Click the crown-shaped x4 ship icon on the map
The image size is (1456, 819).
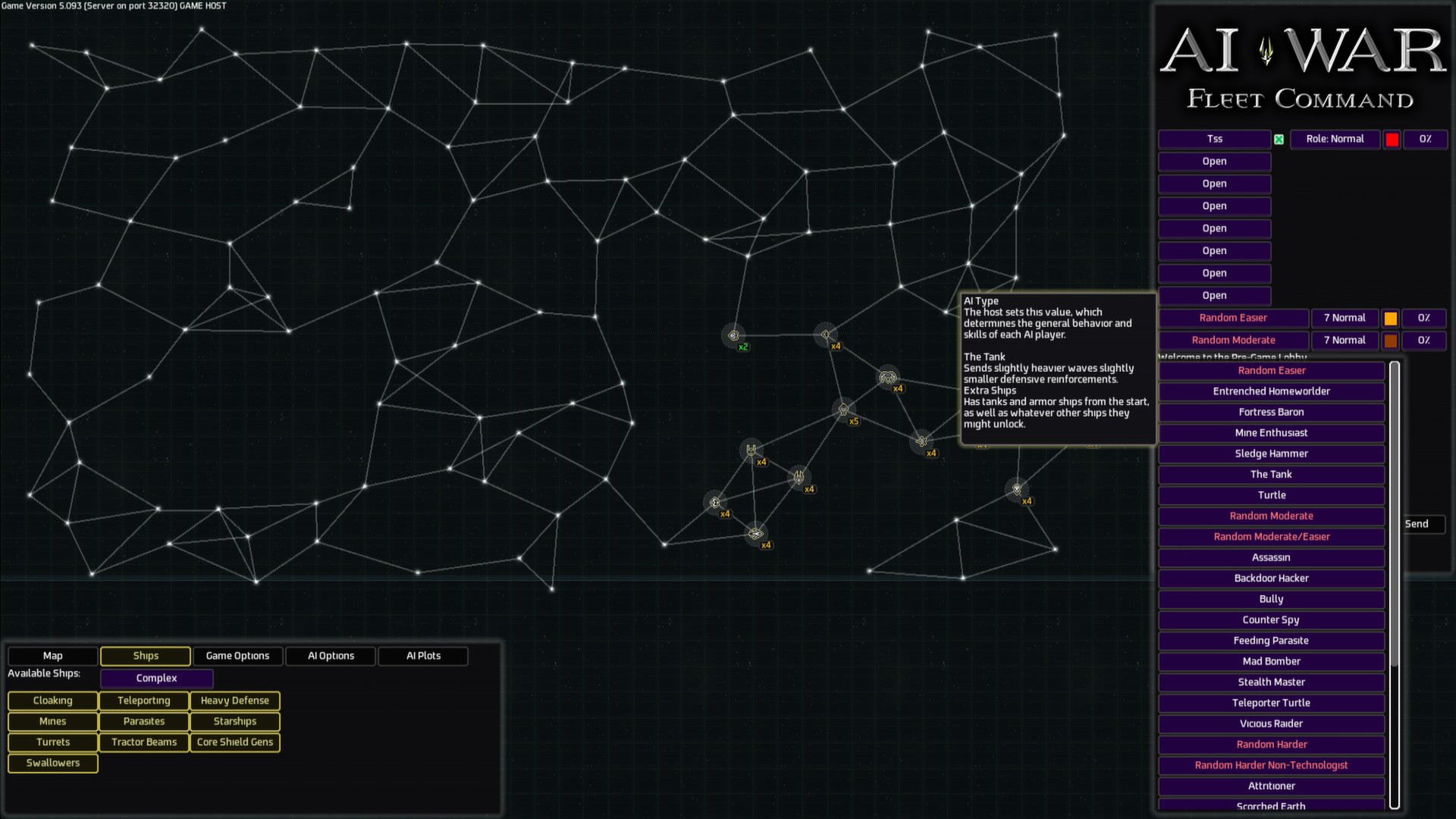(x=750, y=450)
